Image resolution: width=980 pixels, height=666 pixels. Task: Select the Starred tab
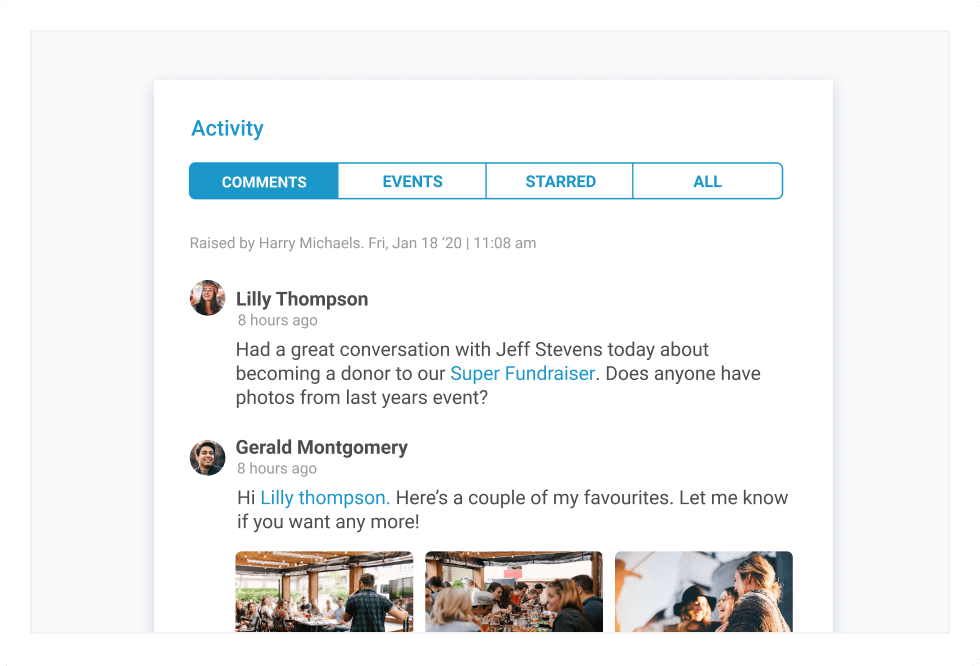coord(560,182)
